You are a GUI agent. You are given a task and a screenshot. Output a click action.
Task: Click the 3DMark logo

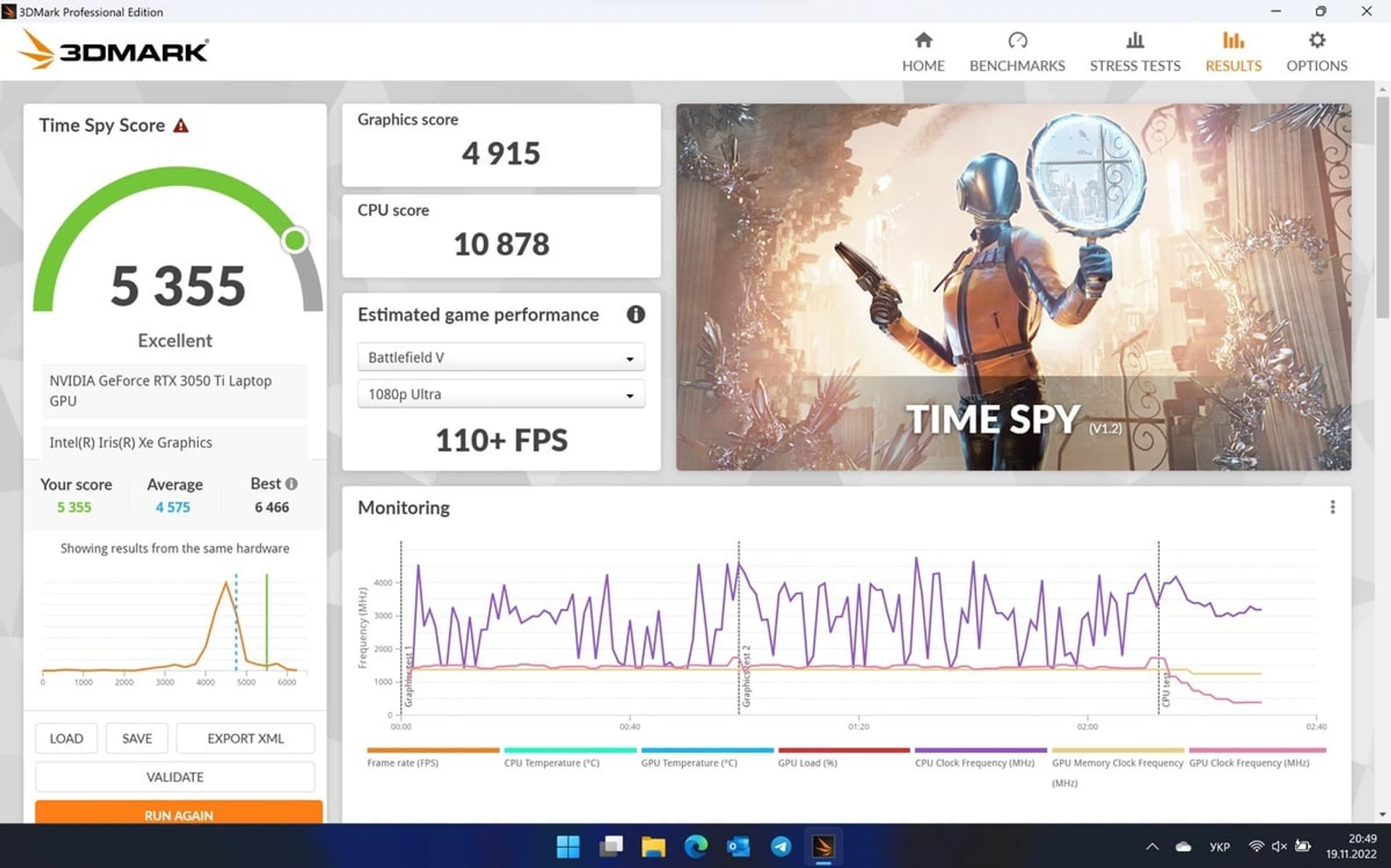(x=114, y=50)
